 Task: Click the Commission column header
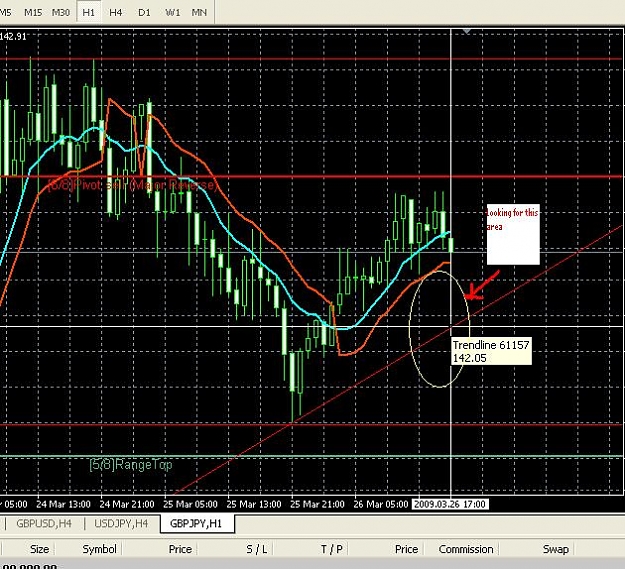click(x=466, y=549)
